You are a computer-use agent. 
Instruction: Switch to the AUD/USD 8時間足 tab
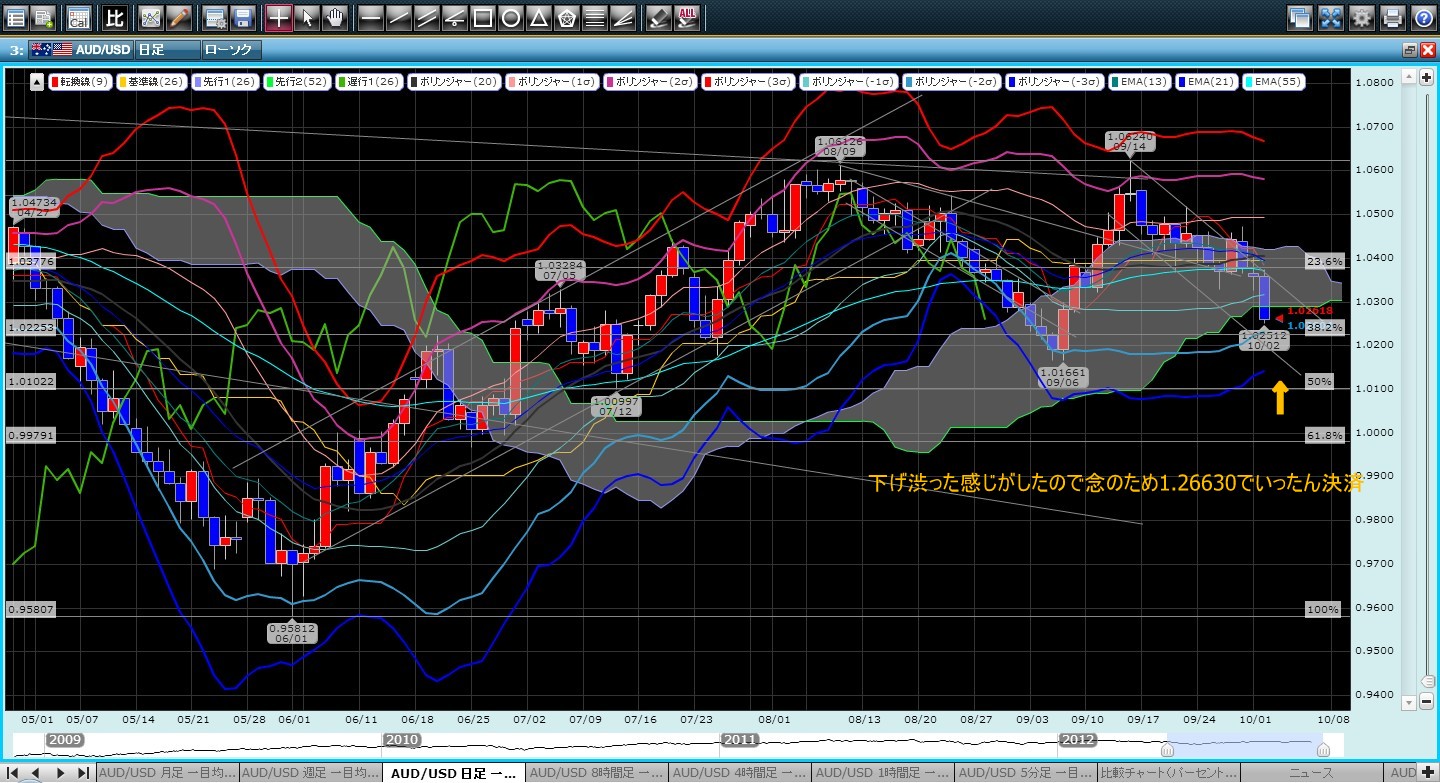[x=597, y=773]
